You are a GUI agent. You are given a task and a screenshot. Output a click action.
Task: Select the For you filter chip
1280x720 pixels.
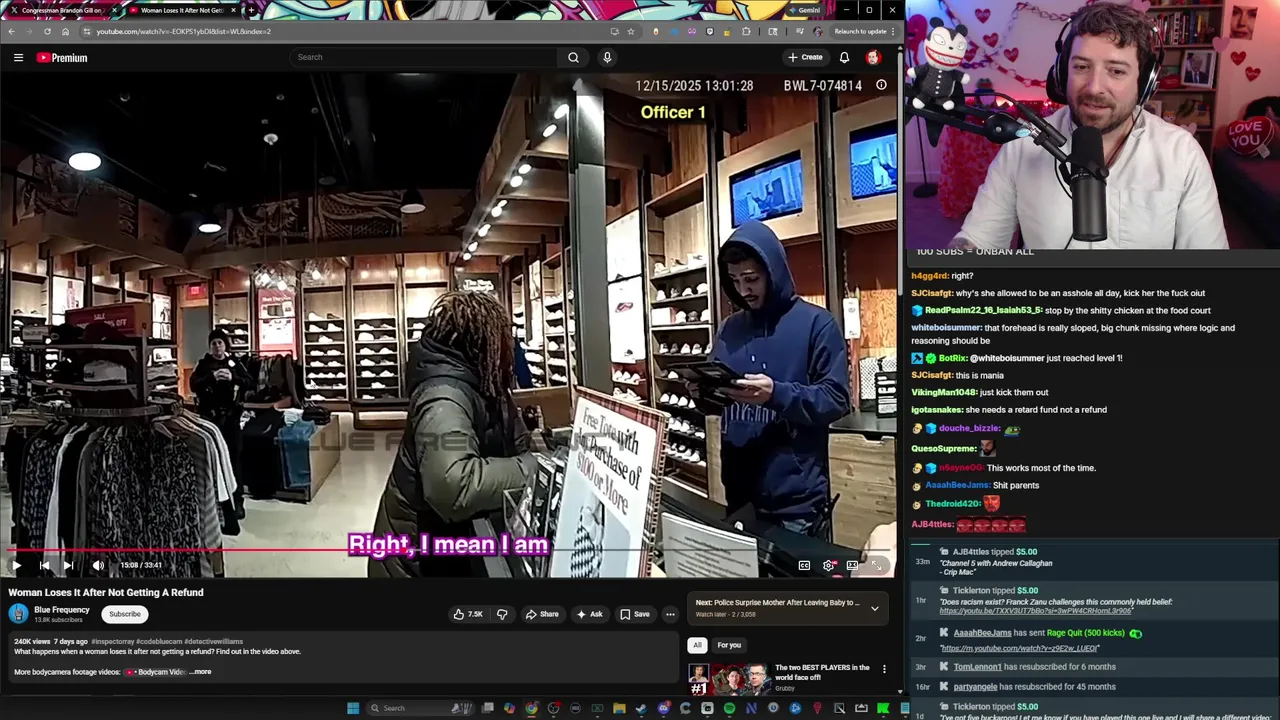729,645
